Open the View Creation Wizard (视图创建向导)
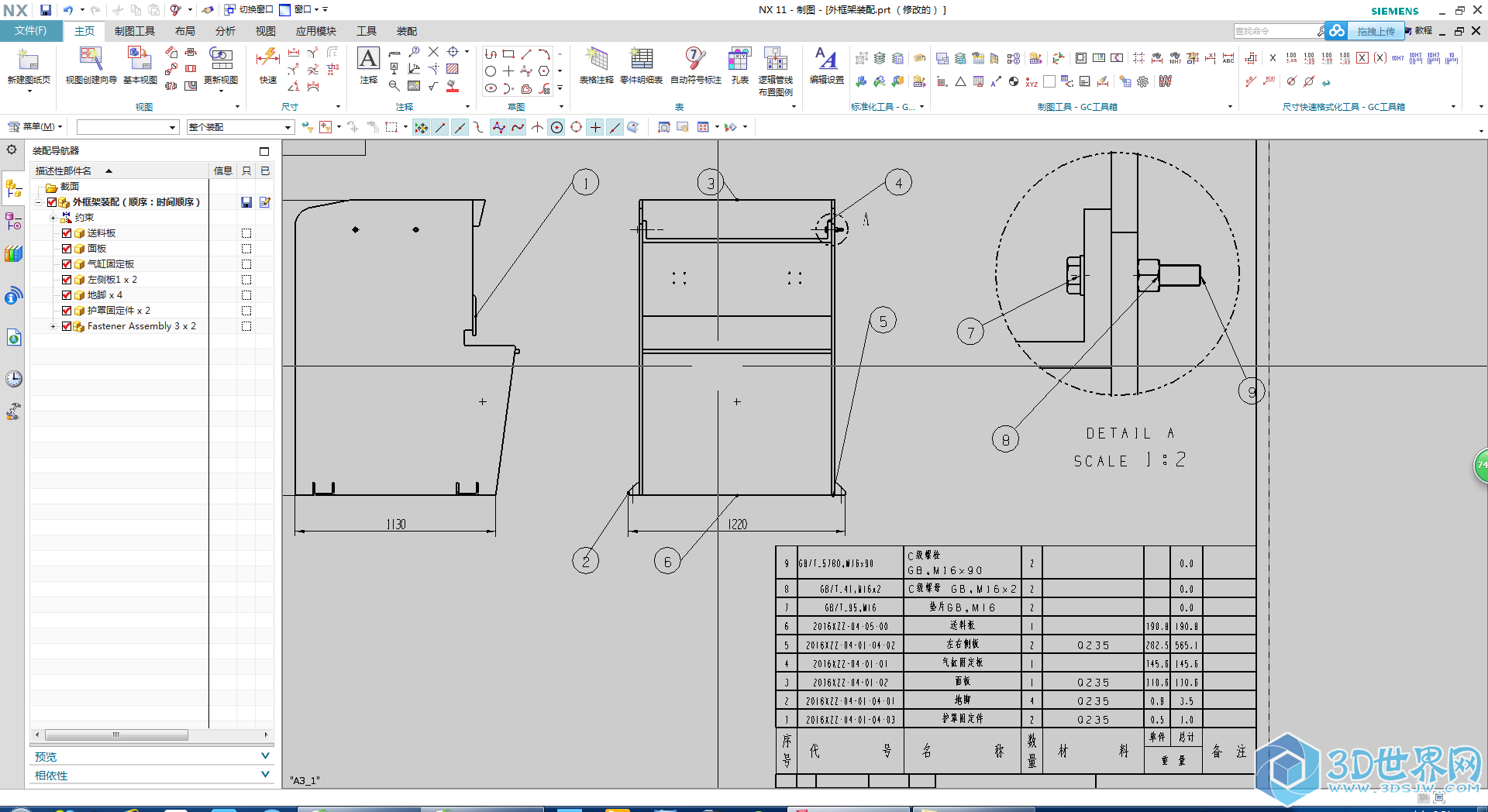The image size is (1488, 812). [91, 60]
